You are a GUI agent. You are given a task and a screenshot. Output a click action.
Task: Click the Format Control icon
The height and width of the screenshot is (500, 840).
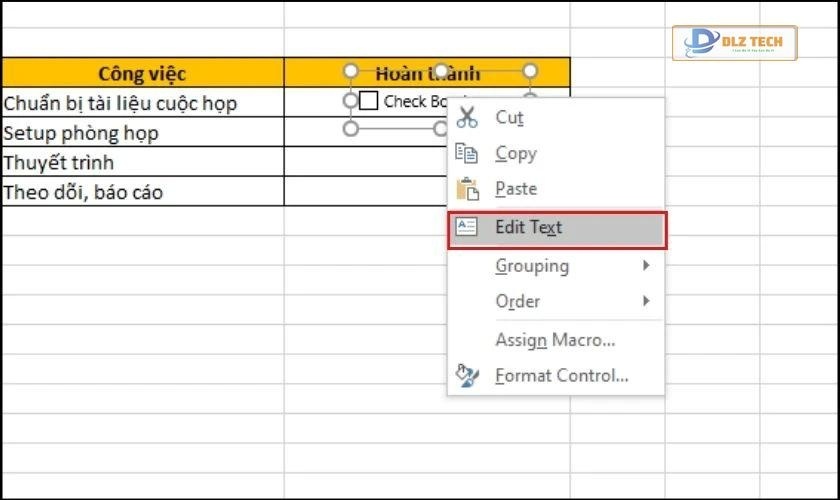point(467,376)
